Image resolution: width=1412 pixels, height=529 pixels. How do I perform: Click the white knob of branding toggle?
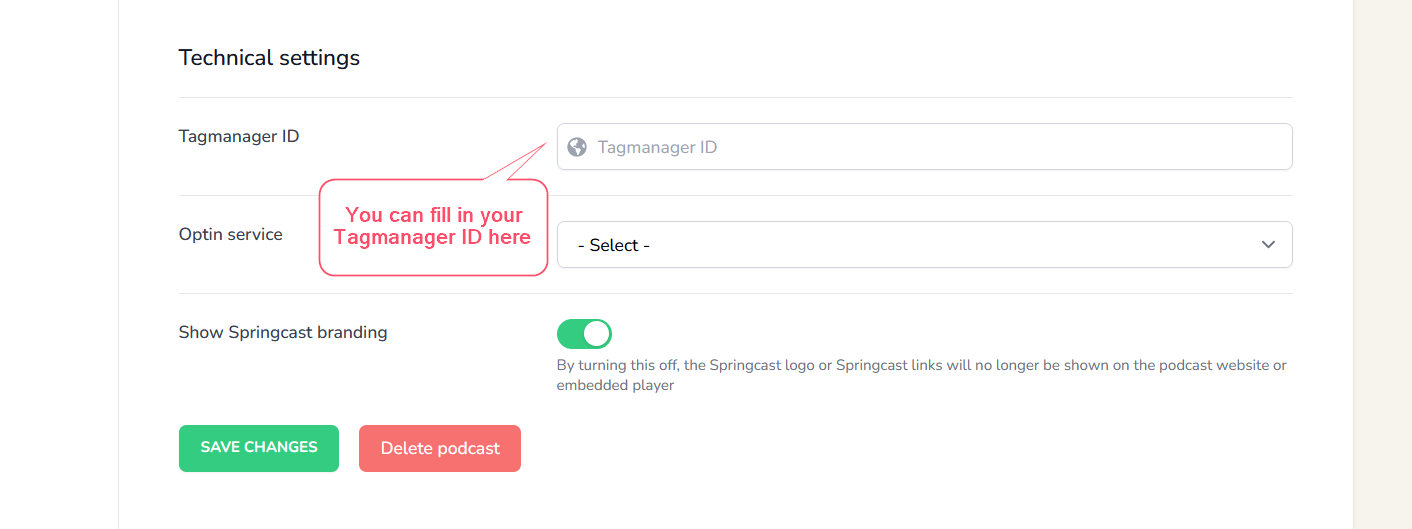pyautogui.click(x=597, y=334)
